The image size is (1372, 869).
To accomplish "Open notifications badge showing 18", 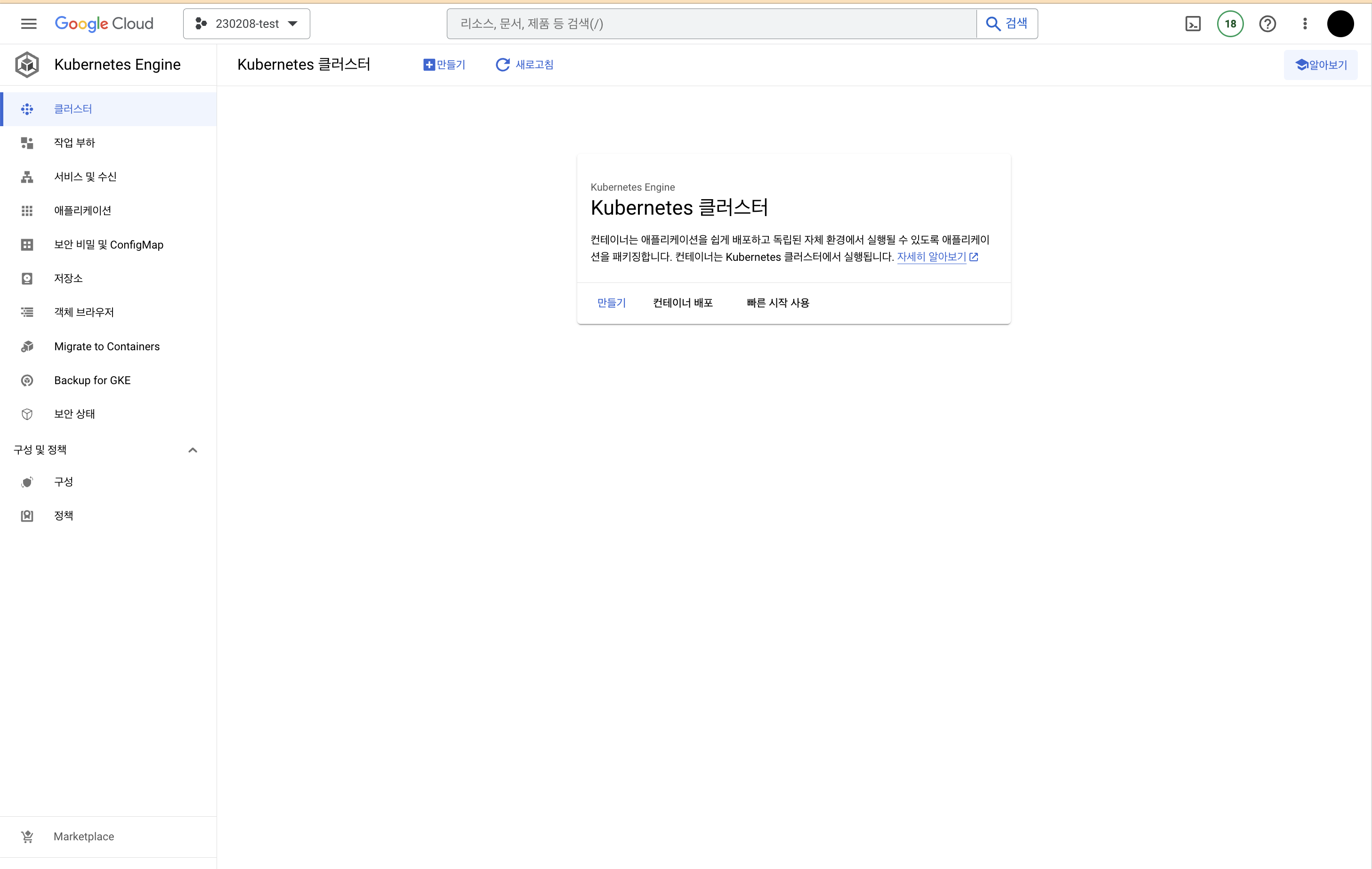I will pyautogui.click(x=1230, y=24).
